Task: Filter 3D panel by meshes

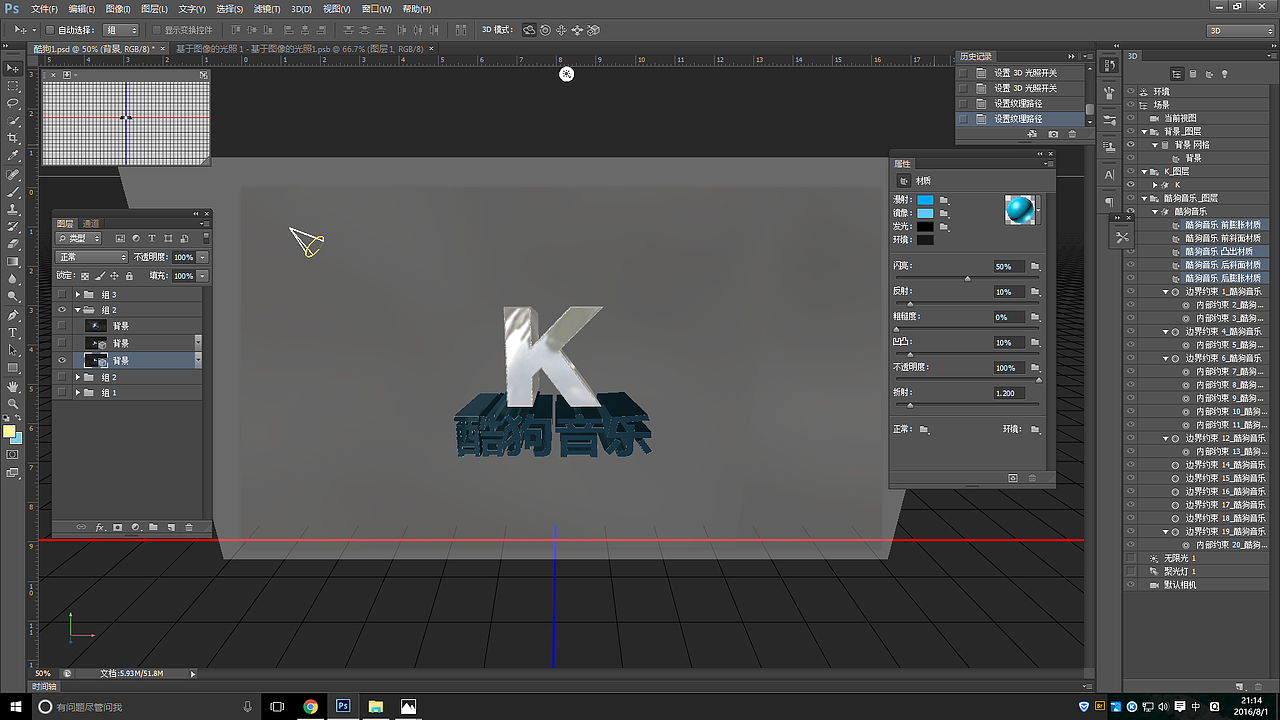Action: click(x=1193, y=74)
